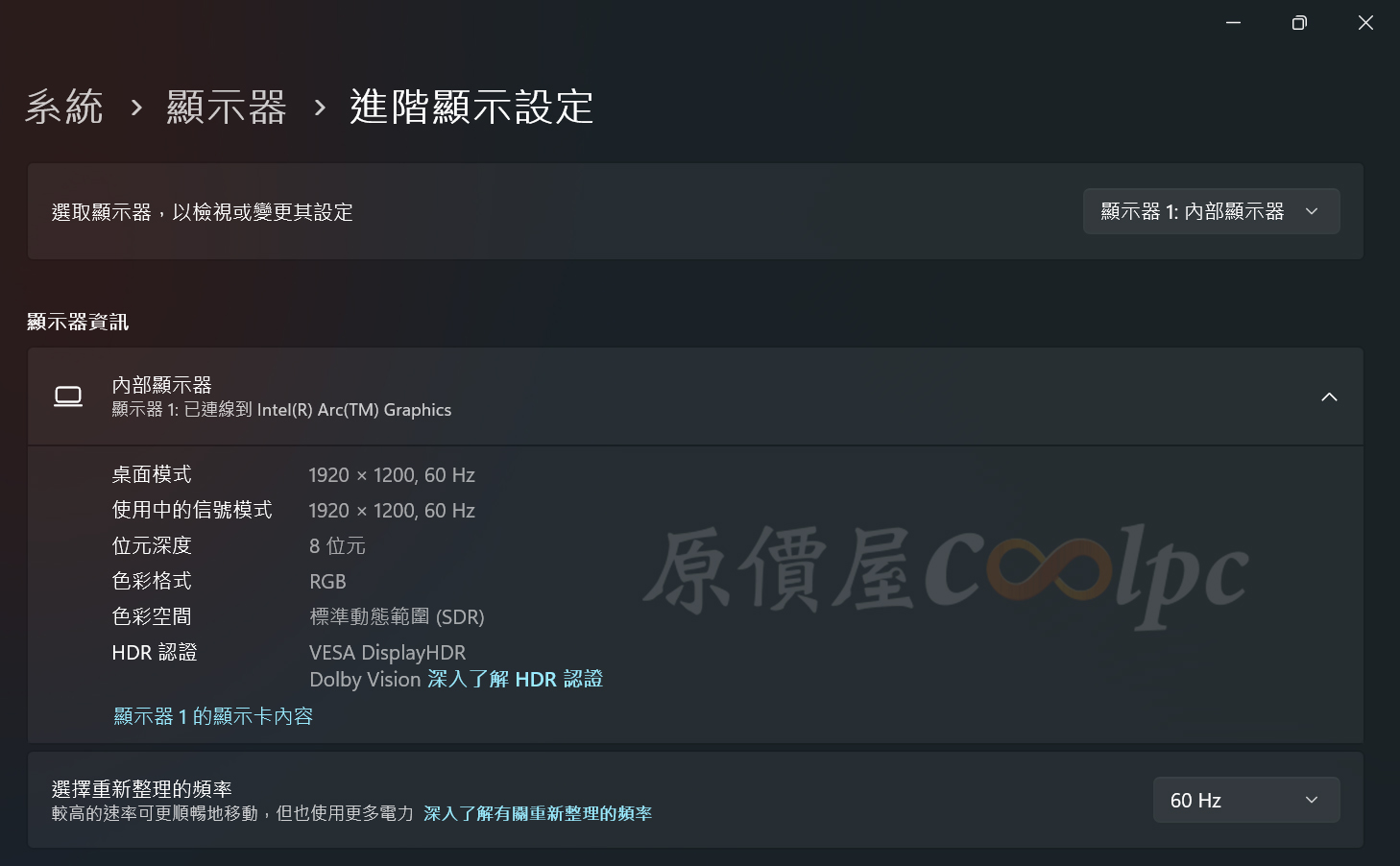Click the chevron arrow in display selector
1400x866 pixels.
[x=1312, y=211]
